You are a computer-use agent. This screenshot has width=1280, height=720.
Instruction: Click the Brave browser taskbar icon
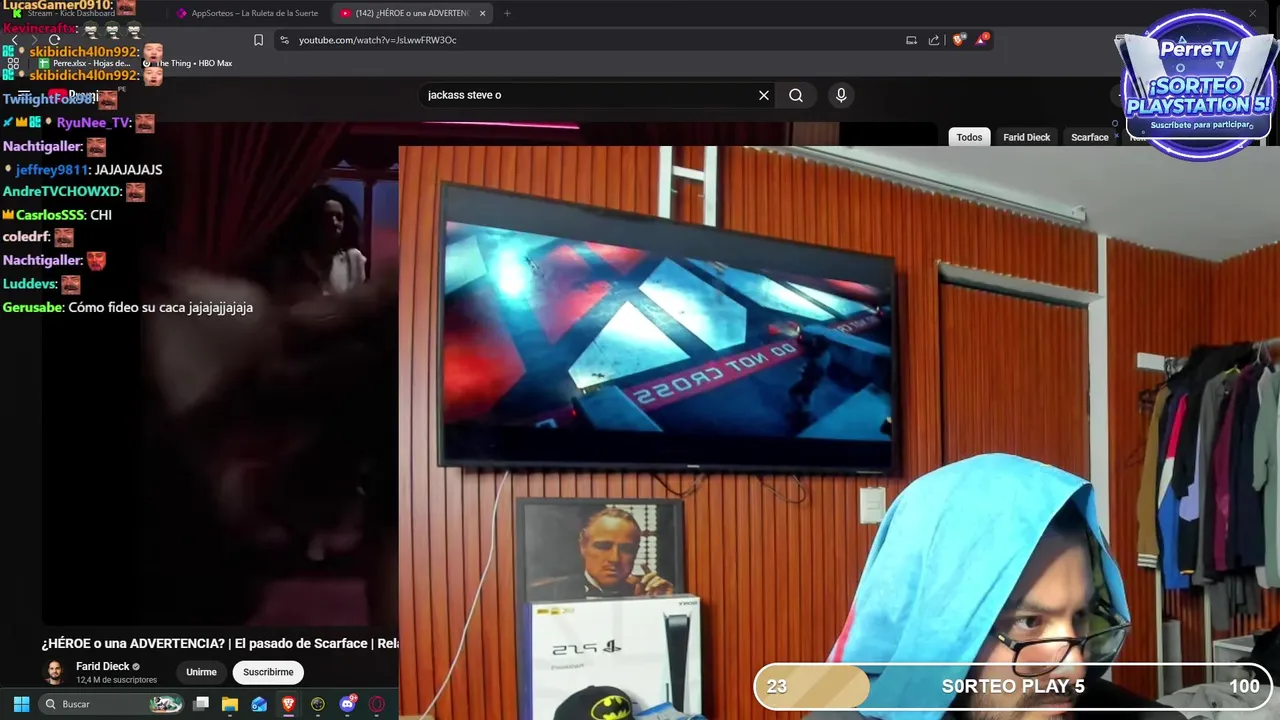click(x=289, y=704)
